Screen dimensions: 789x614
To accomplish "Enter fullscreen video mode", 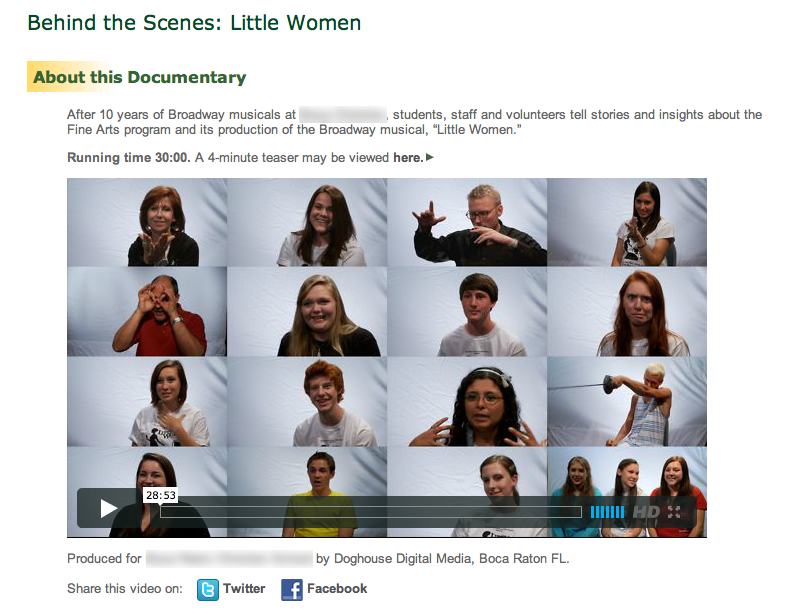I will click(674, 512).
